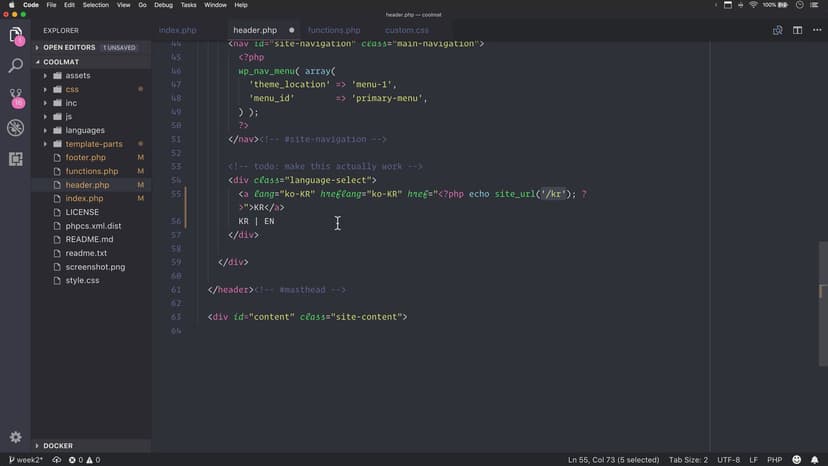Open the Extensions view
The height and width of the screenshot is (466, 828).
[x=15, y=159]
